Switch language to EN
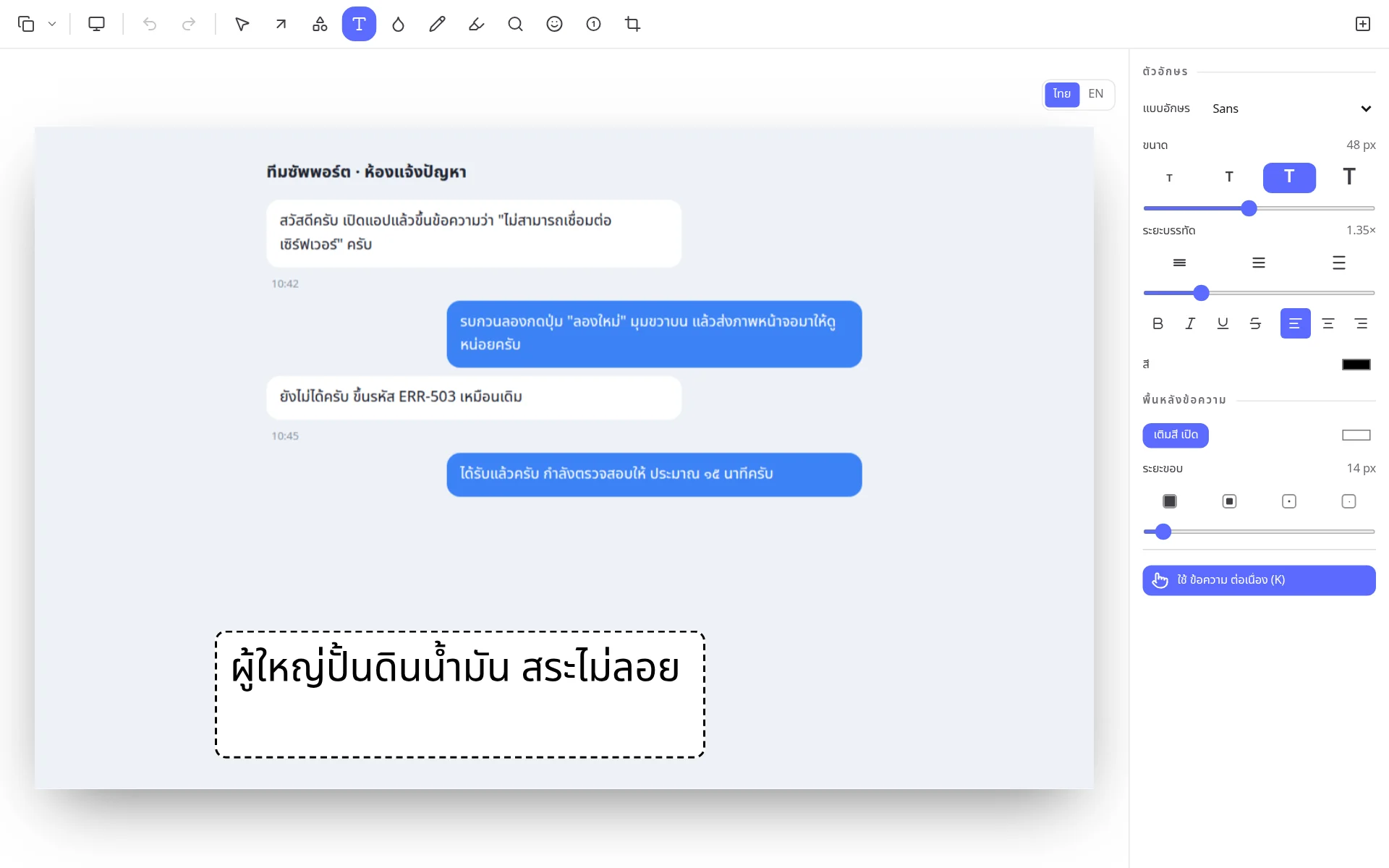Image resolution: width=1389 pixels, height=868 pixels. (1096, 94)
